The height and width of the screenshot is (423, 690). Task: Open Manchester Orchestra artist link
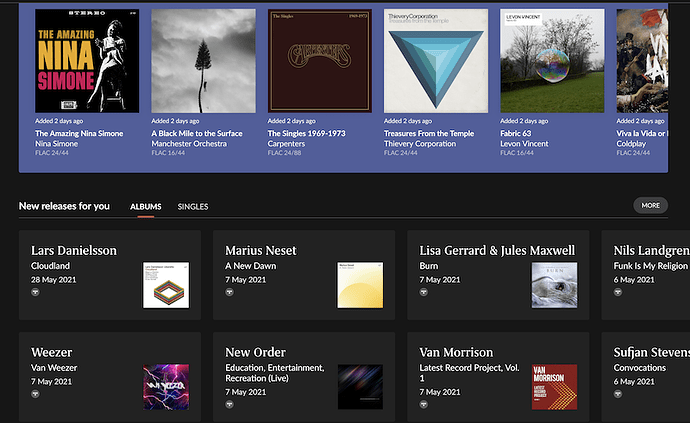pos(189,143)
